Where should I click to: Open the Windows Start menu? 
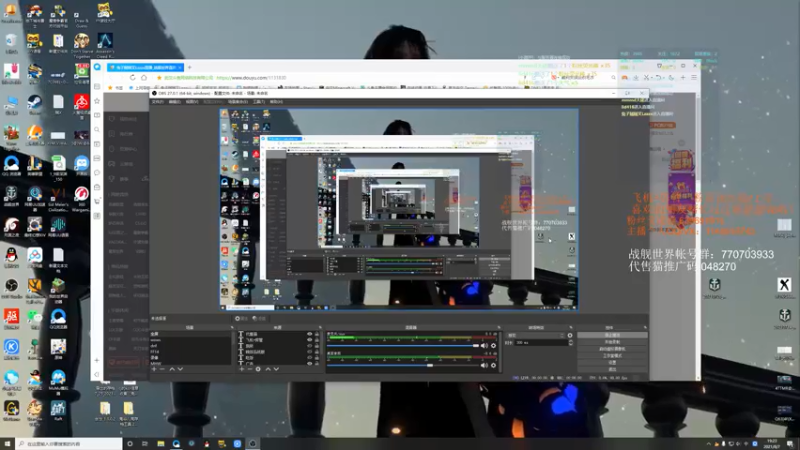click(7, 443)
